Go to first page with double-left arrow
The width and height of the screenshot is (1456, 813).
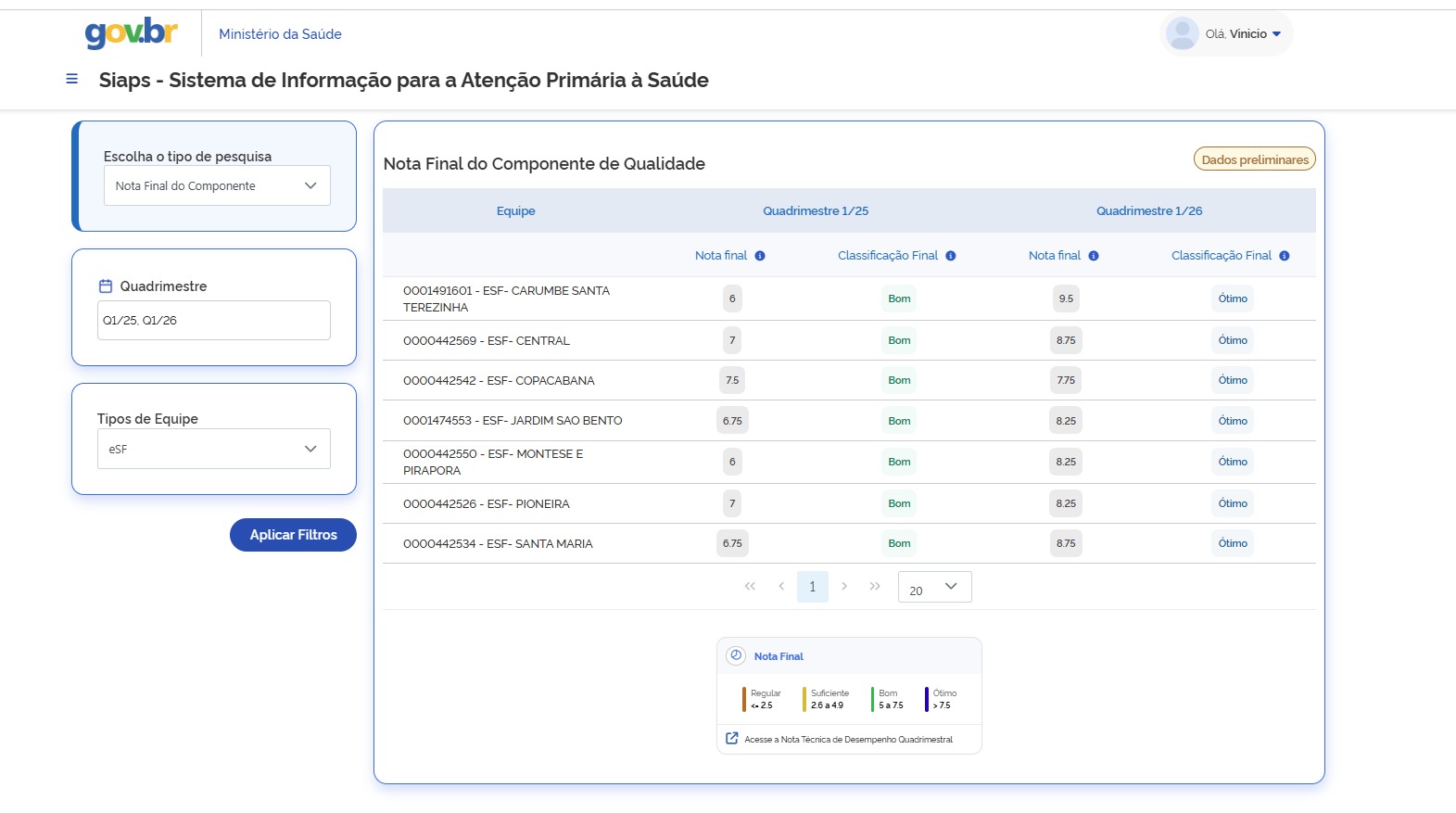750,586
